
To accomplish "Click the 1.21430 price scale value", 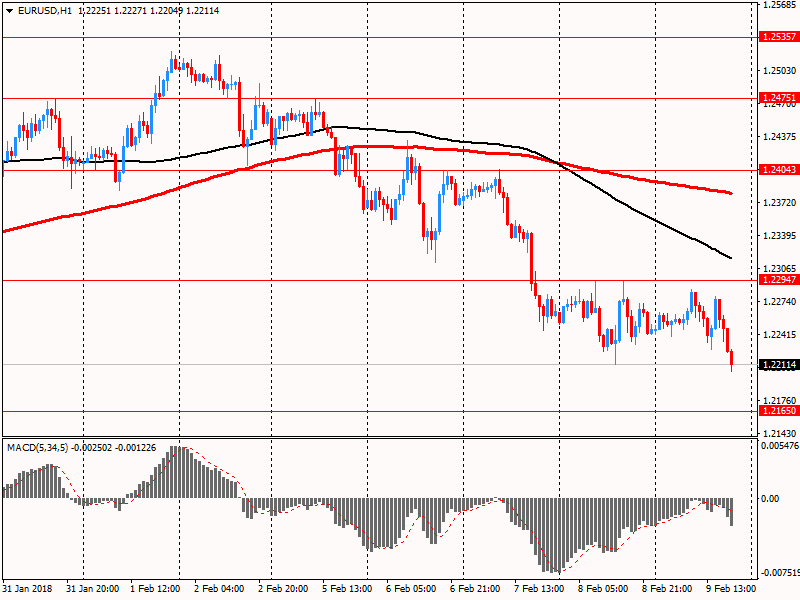I will click(x=780, y=434).
